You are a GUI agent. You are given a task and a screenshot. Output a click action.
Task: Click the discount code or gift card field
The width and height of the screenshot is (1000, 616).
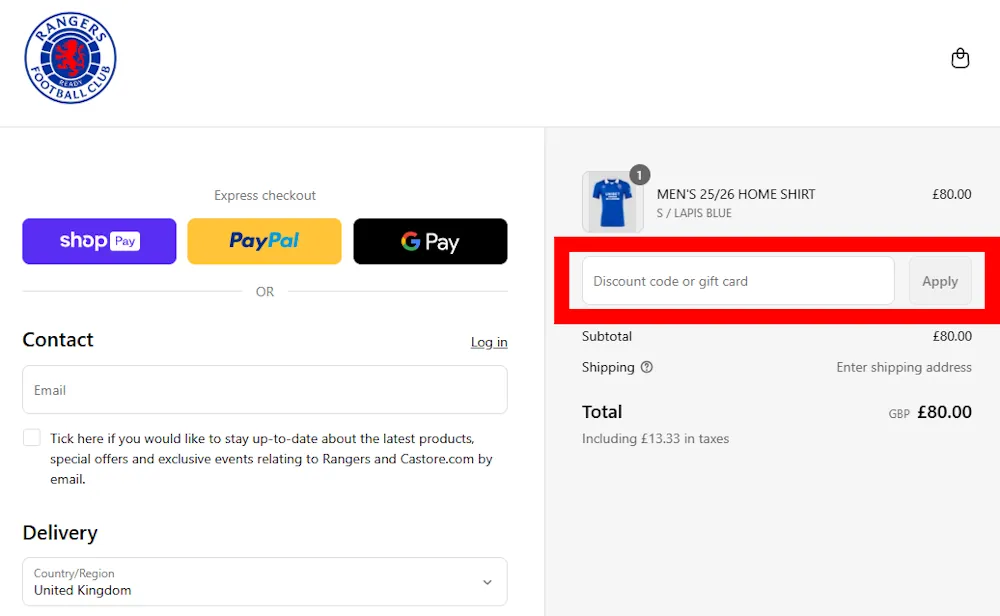pyautogui.click(x=738, y=281)
